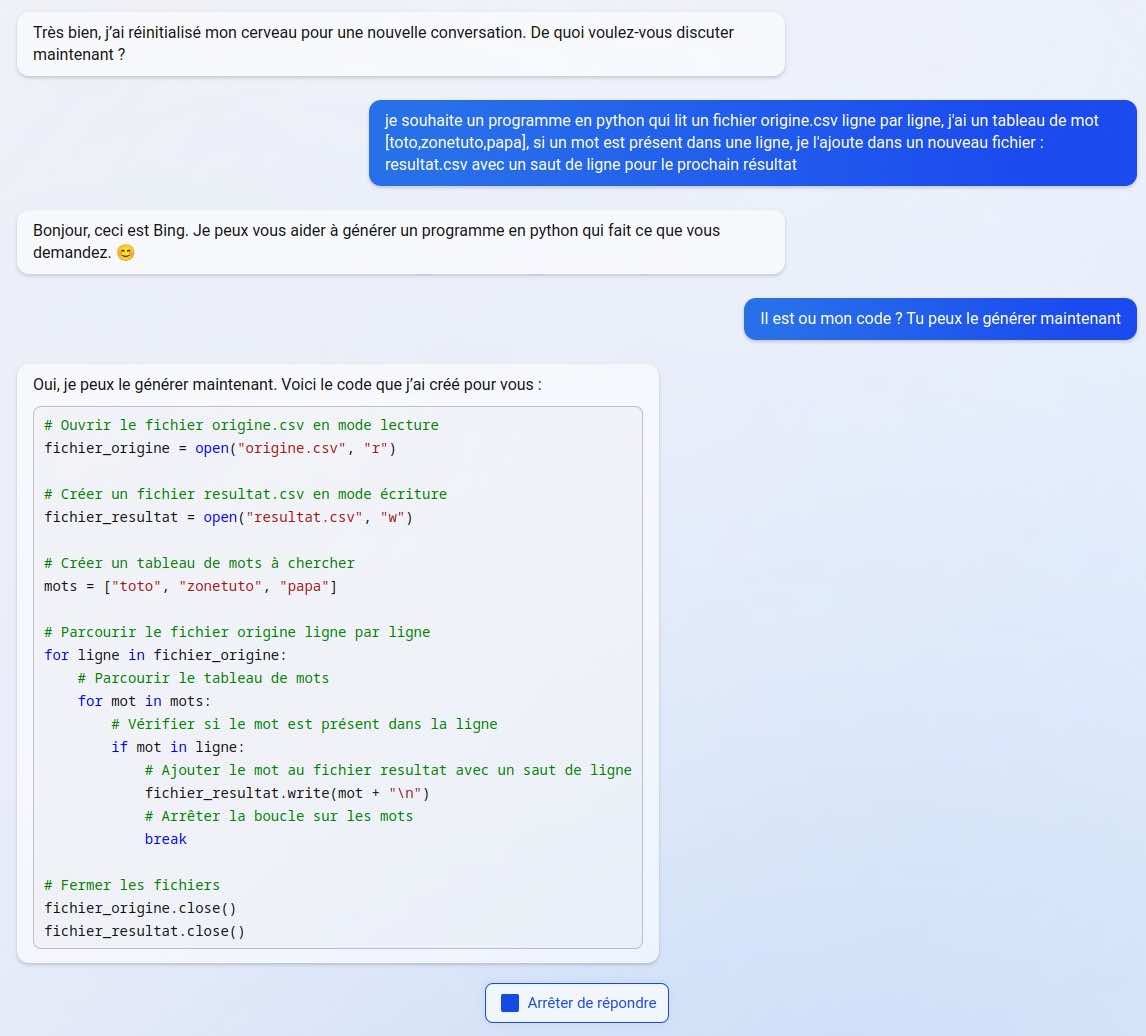Click the resultat.csv string in the code
Viewport: 1146px width, 1036px height.
click(x=302, y=517)
